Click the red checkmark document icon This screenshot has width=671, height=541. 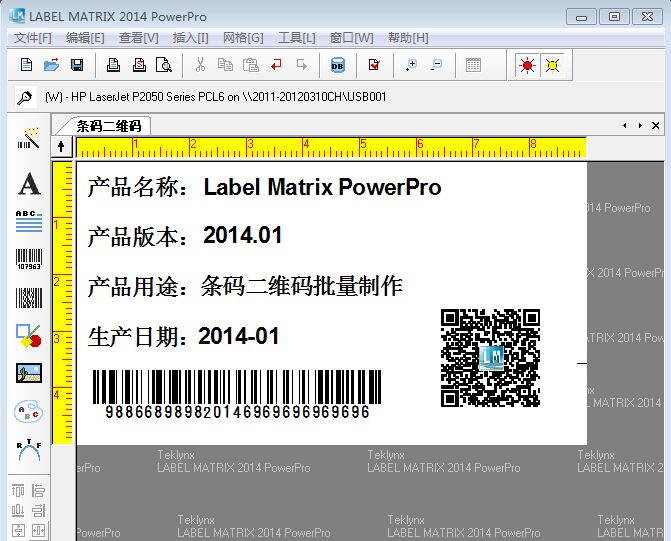(x=374, y=65)
